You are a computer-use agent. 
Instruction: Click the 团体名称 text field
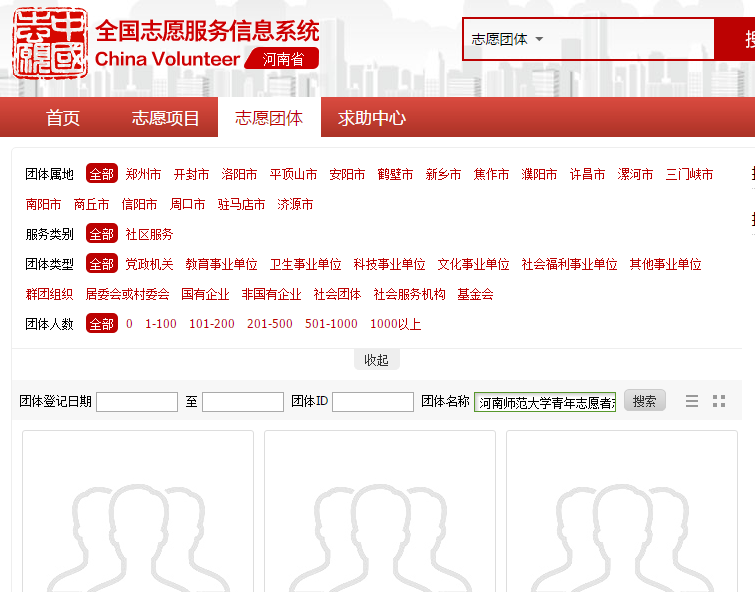coord(544,402)
